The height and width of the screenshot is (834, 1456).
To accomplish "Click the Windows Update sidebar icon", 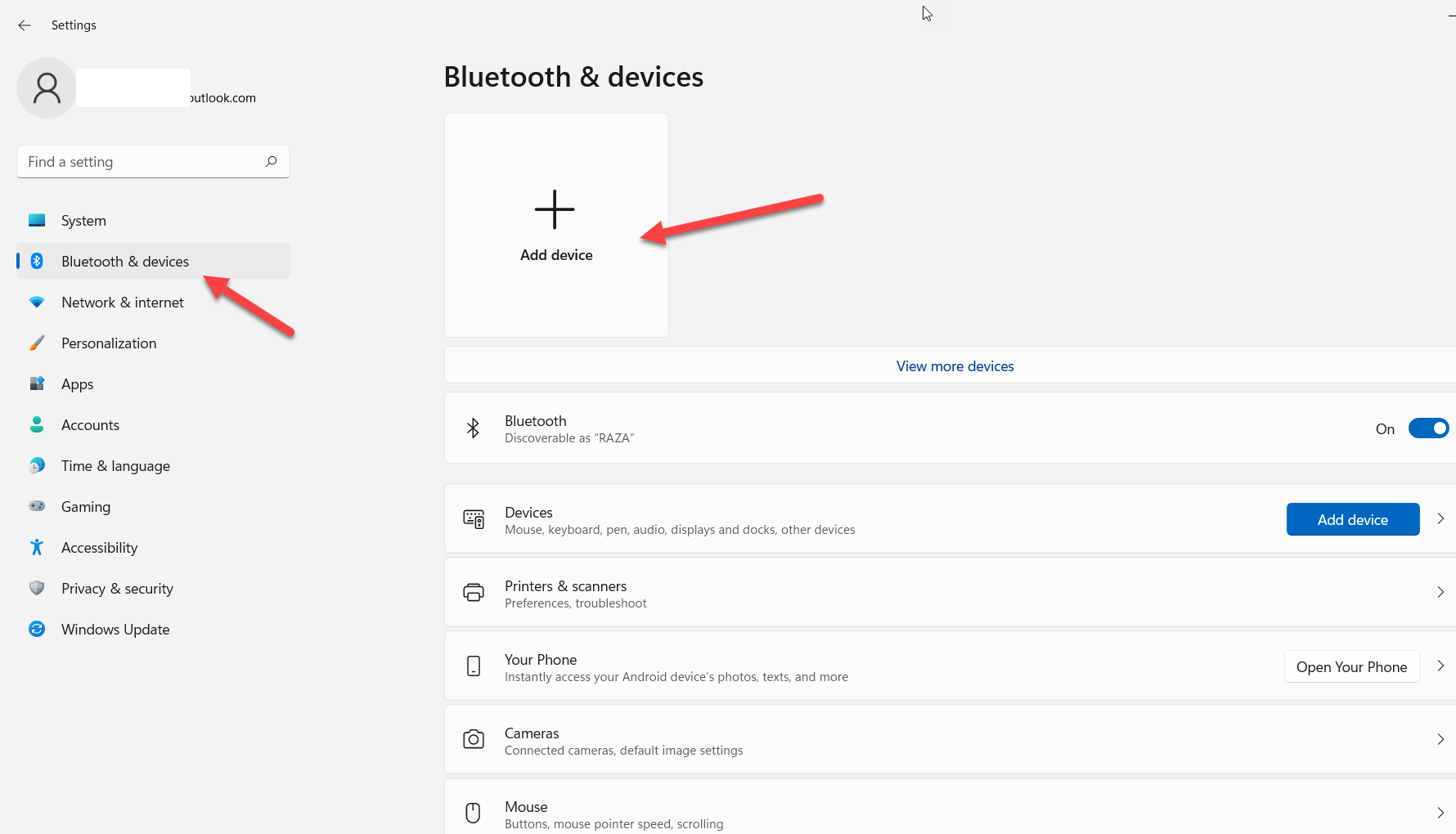I will [37, 629].
